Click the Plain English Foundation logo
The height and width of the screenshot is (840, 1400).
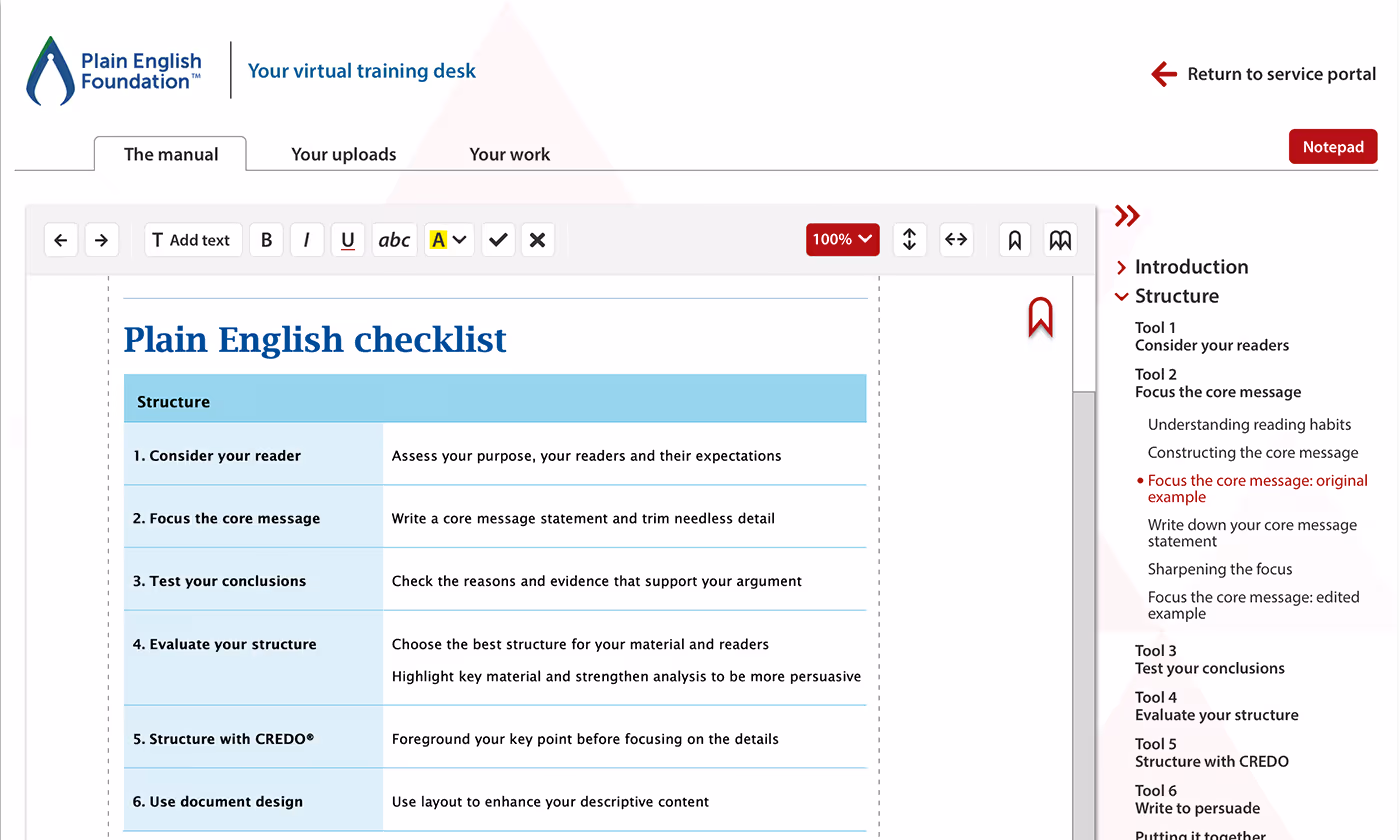point(114,71)
